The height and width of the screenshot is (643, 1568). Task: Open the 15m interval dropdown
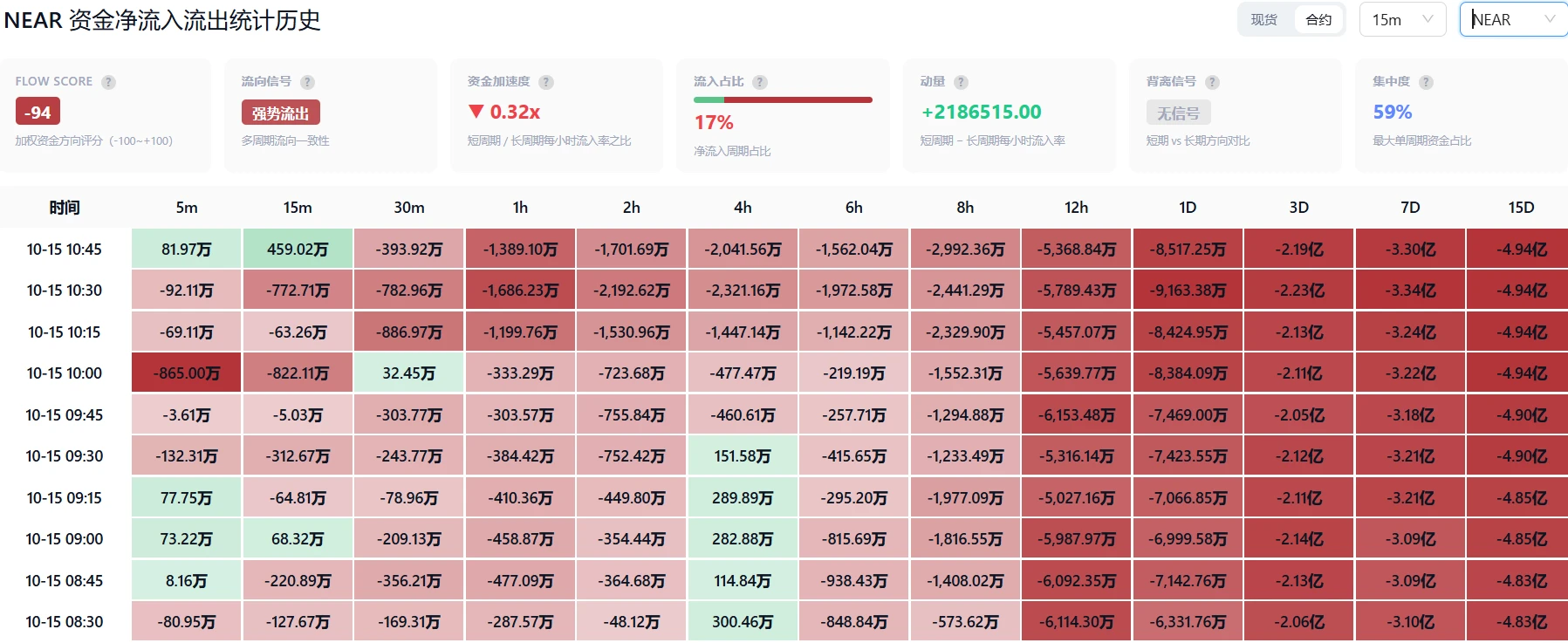[x=1402, y=19]
